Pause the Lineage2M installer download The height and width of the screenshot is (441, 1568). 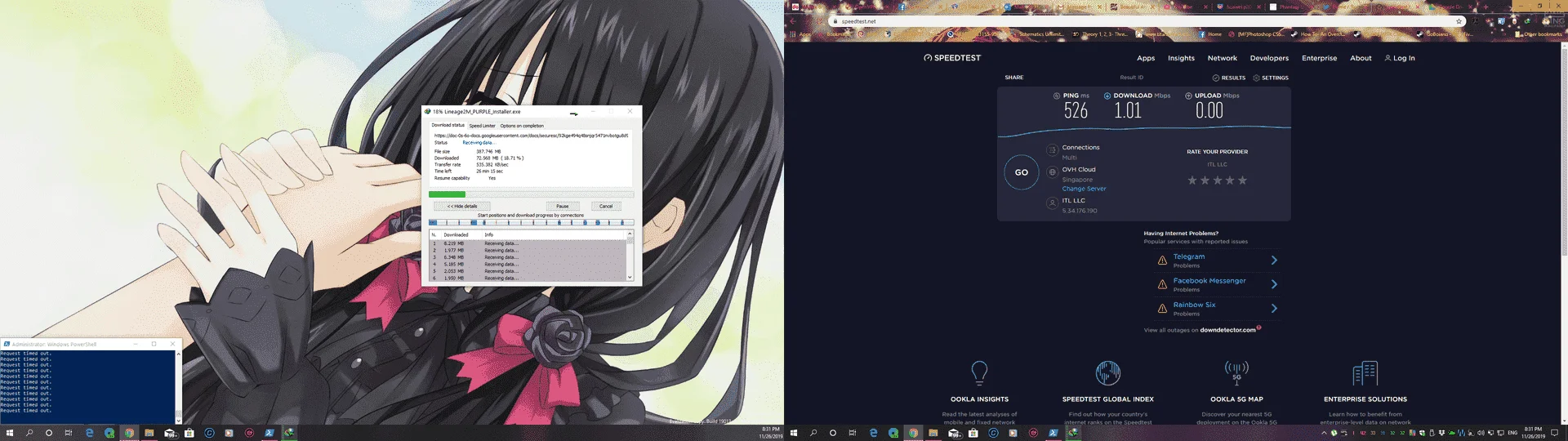[563, 206]
